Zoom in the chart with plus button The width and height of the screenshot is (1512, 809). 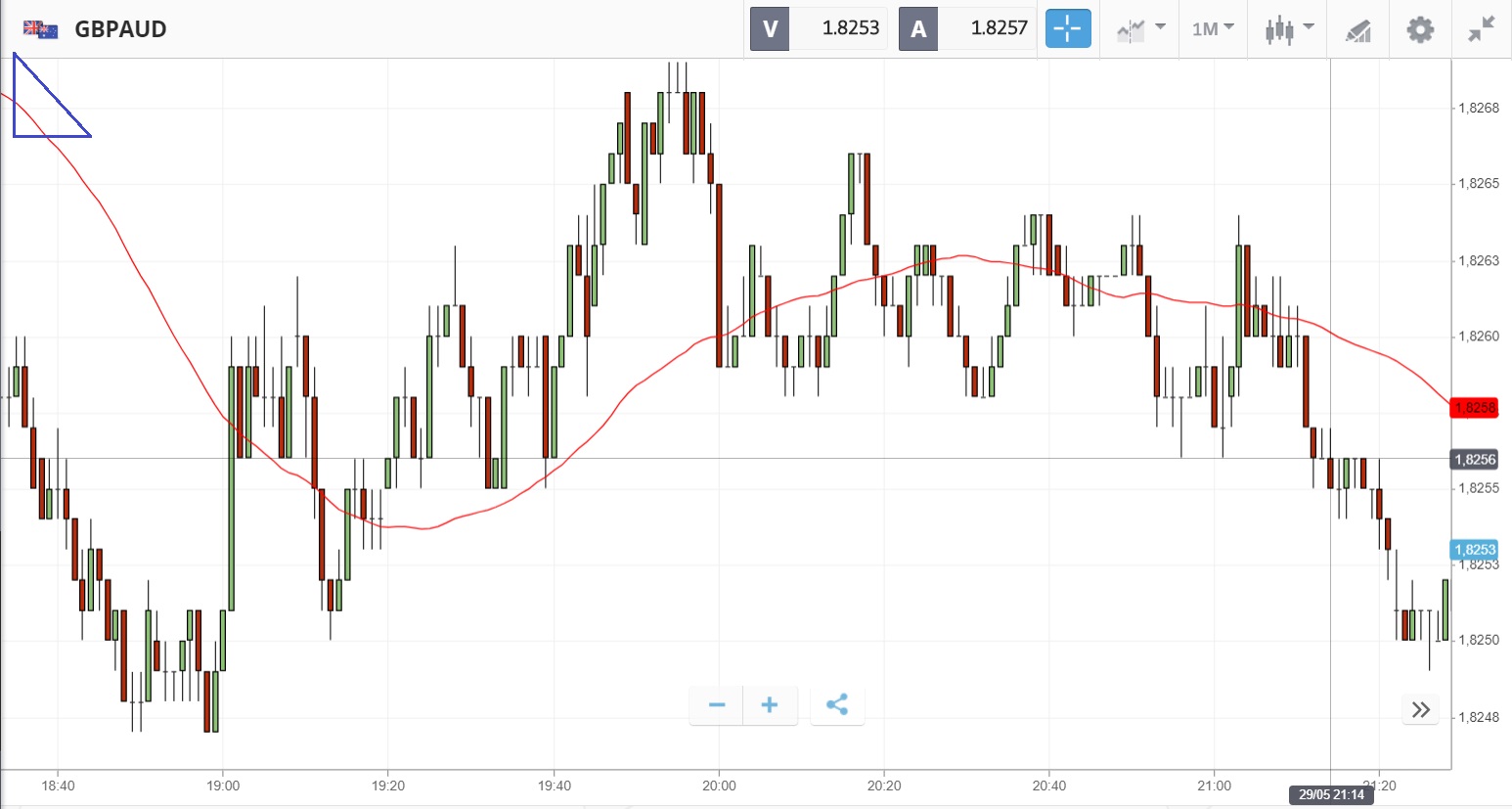tap(770, 705)
